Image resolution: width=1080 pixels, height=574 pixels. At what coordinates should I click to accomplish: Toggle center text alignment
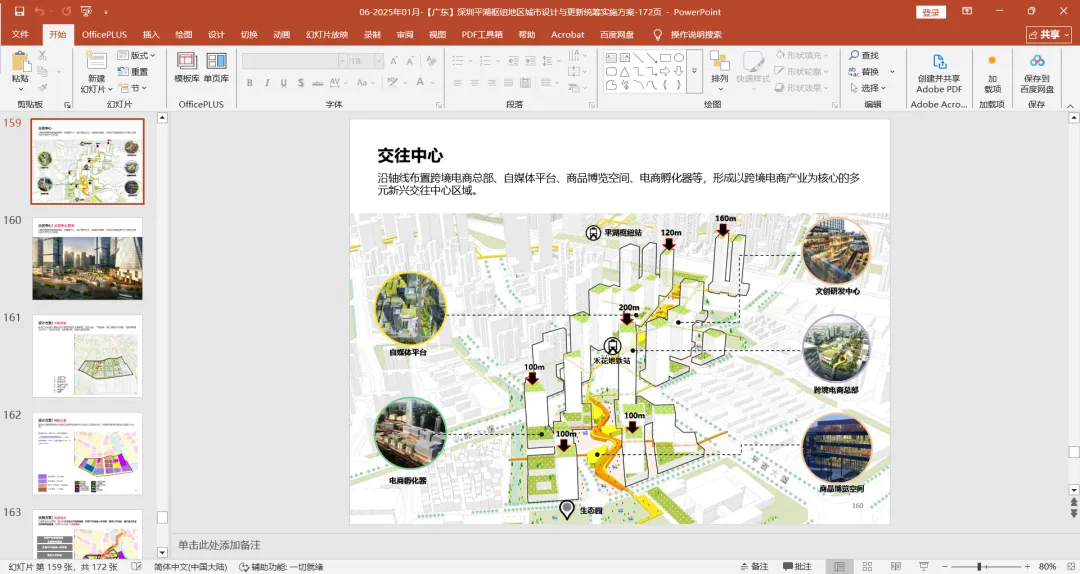click(x=475, y=83)
